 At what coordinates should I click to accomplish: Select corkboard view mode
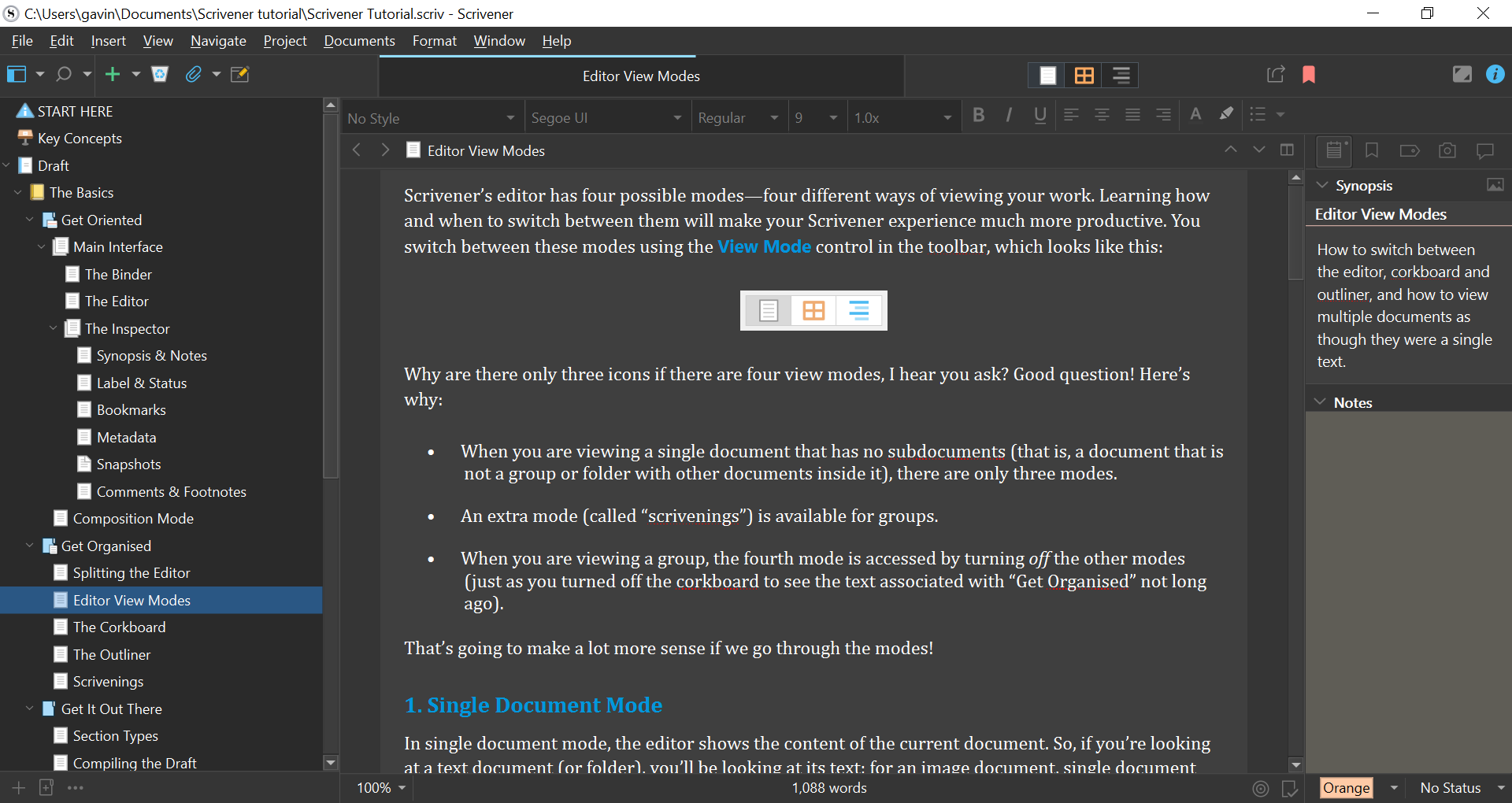1084,75
